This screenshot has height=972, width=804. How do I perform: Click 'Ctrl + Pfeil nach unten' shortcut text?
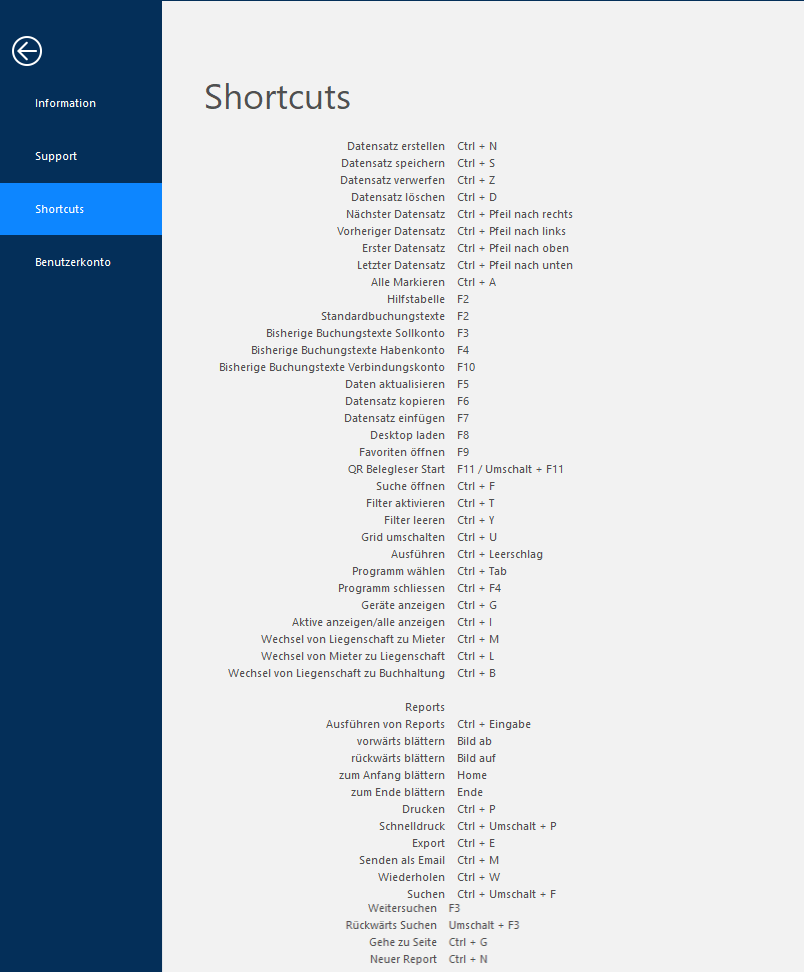[x=515, y=265]
